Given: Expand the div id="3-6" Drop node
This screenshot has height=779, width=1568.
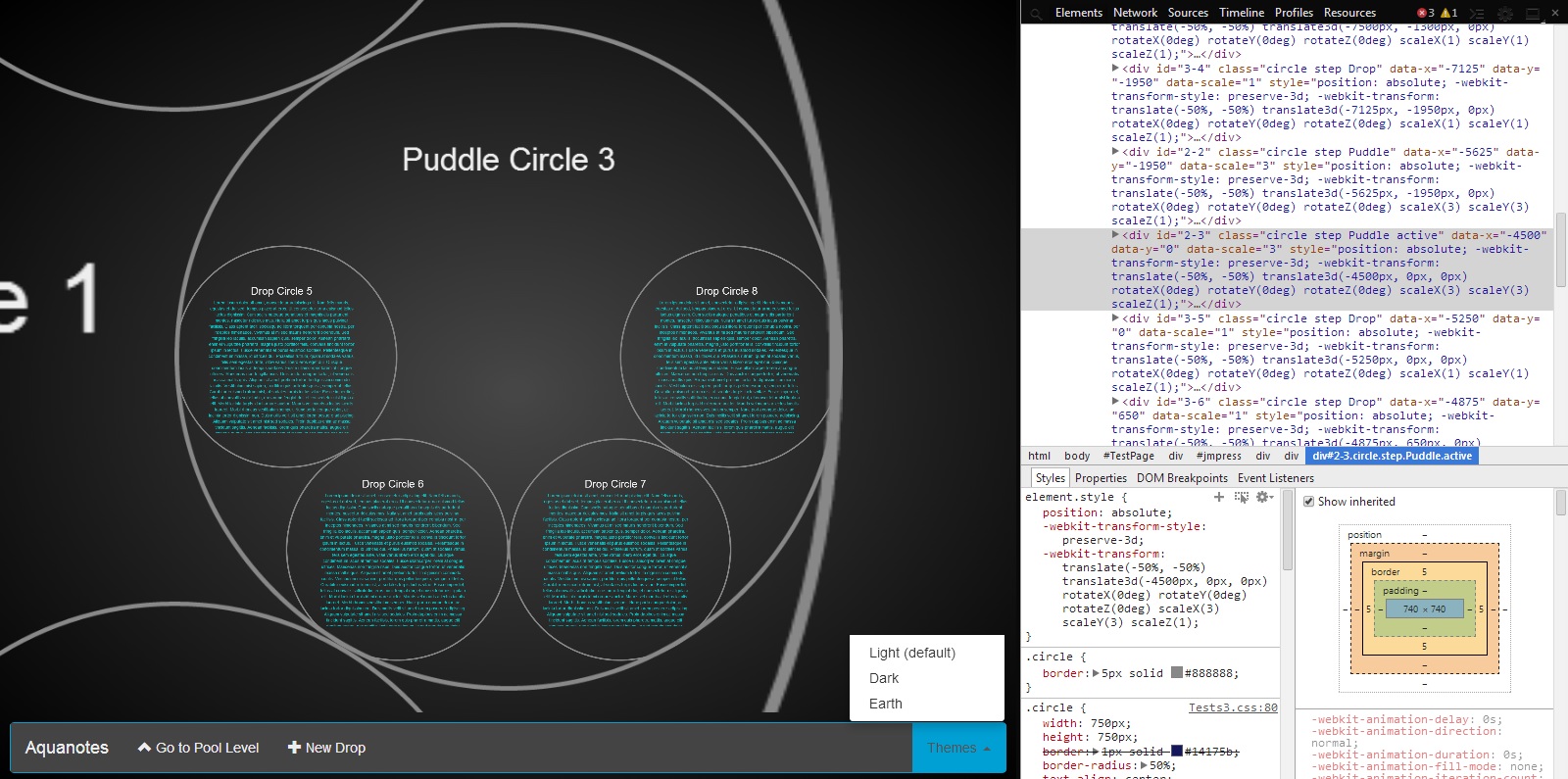Looking at the screenshot, I should [x=1115, y=402].
